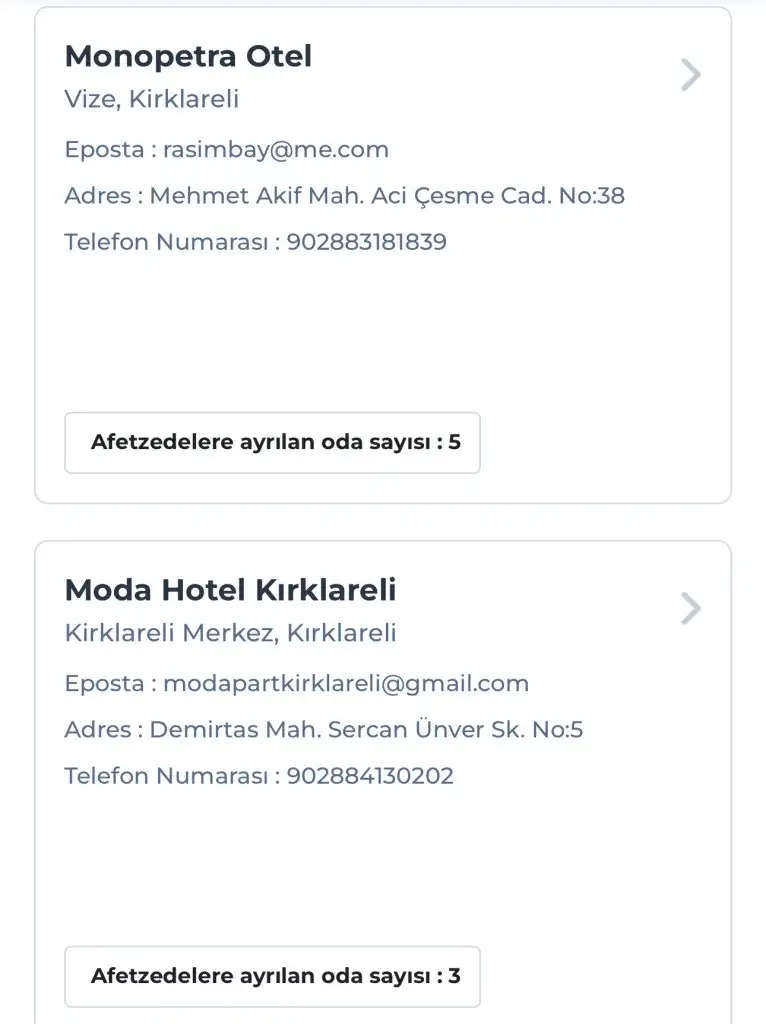
Task: Click the Adres label in Moda Hotel card
Action: pyautogui.click(x=98, y=730)
